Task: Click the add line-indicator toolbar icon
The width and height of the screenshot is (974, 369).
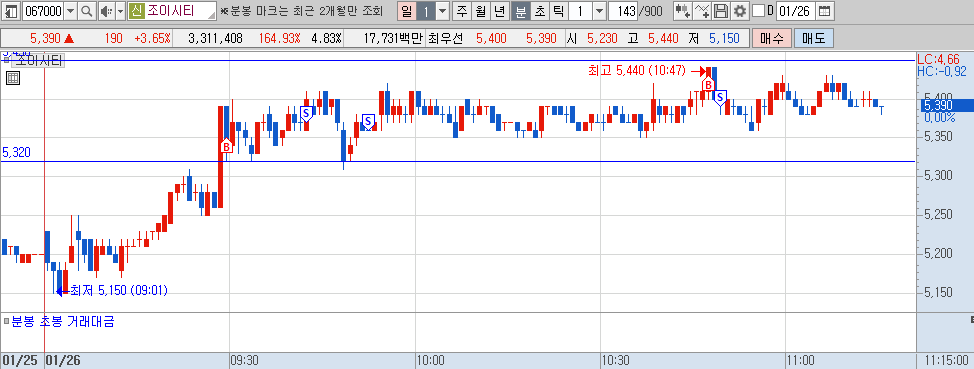Action: tap(702, 11)
